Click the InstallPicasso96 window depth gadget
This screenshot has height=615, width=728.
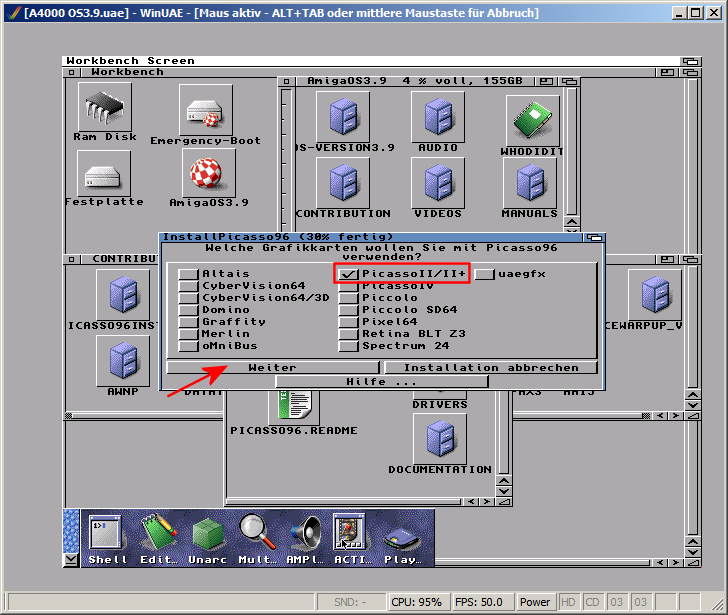(594, 238)
